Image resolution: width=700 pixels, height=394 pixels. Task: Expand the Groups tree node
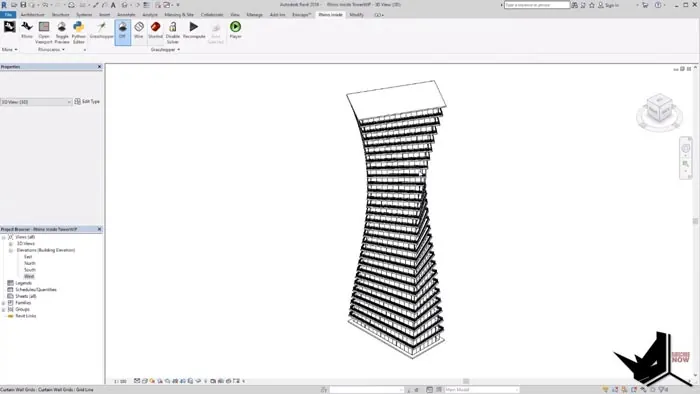(x=4, y=309)
